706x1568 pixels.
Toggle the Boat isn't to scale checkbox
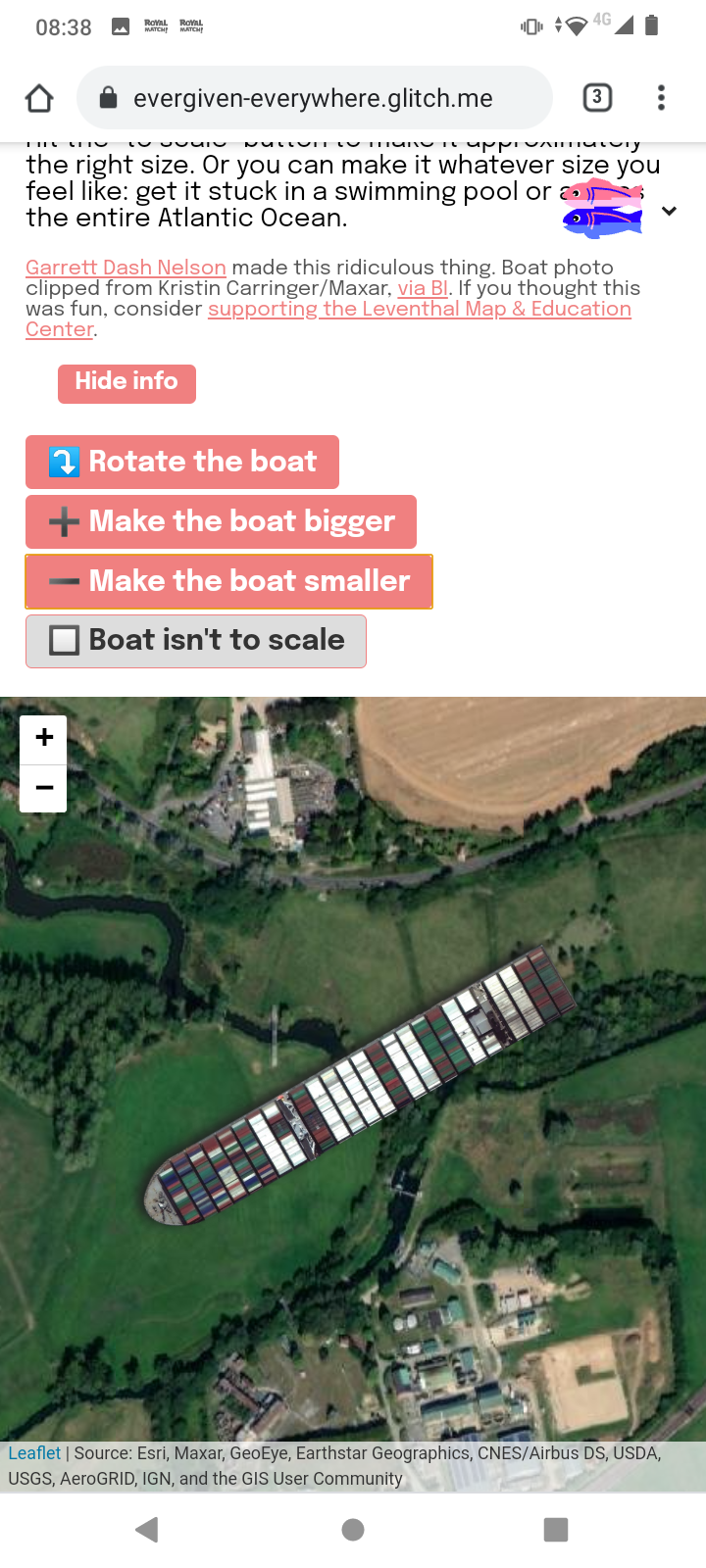196,641
